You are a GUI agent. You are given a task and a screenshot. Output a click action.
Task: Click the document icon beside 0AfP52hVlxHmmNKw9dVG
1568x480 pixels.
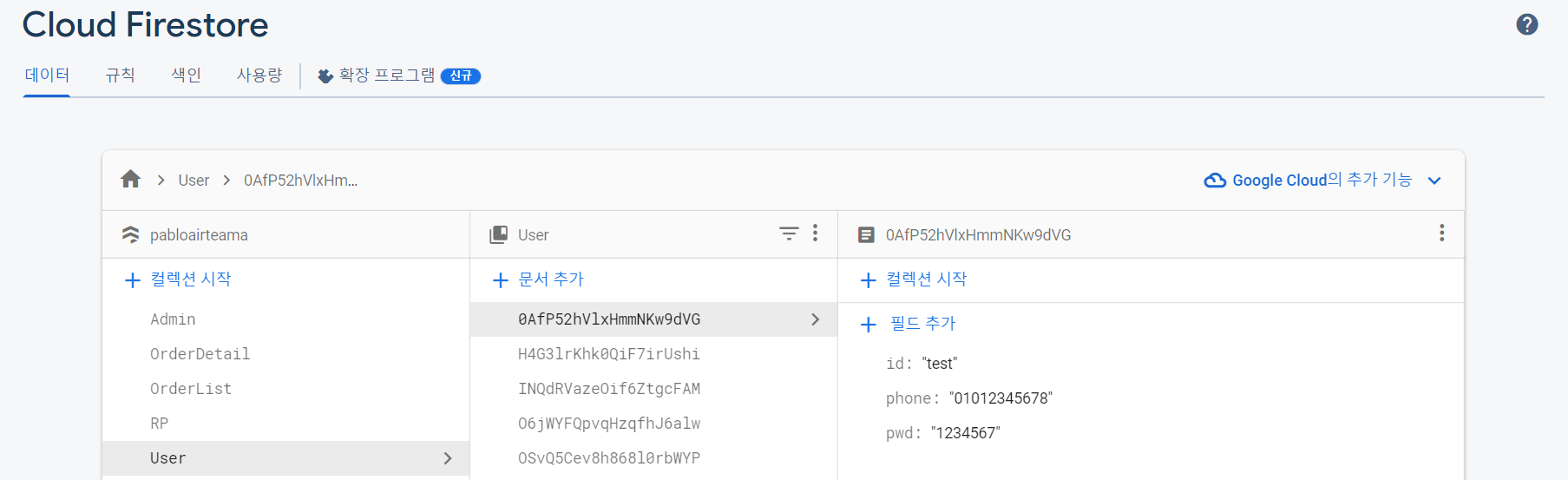click(x=866, y=234)
